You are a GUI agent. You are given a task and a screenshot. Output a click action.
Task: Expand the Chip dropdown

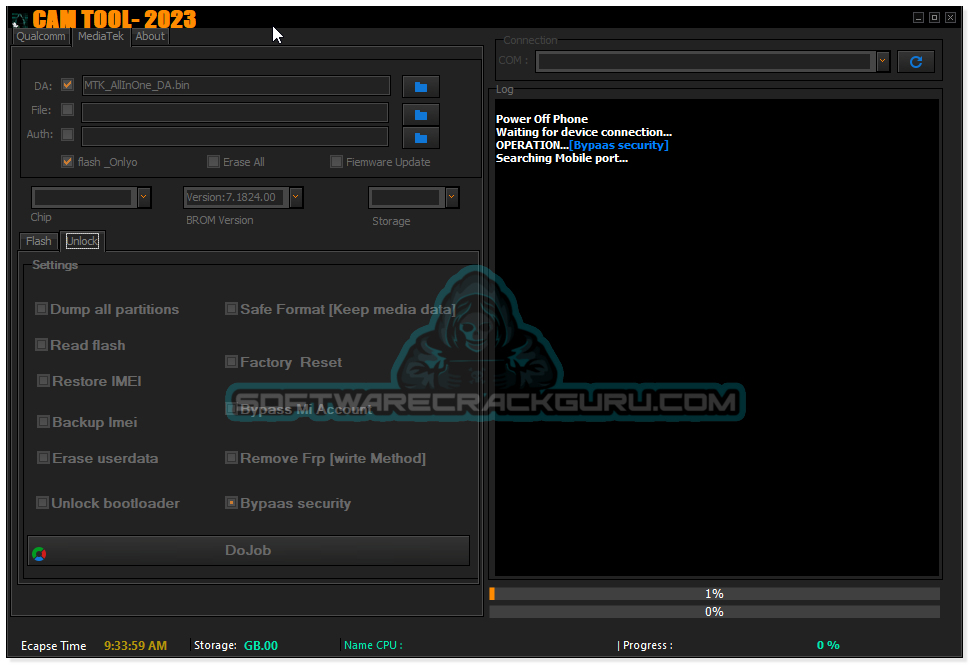[144, 197]
